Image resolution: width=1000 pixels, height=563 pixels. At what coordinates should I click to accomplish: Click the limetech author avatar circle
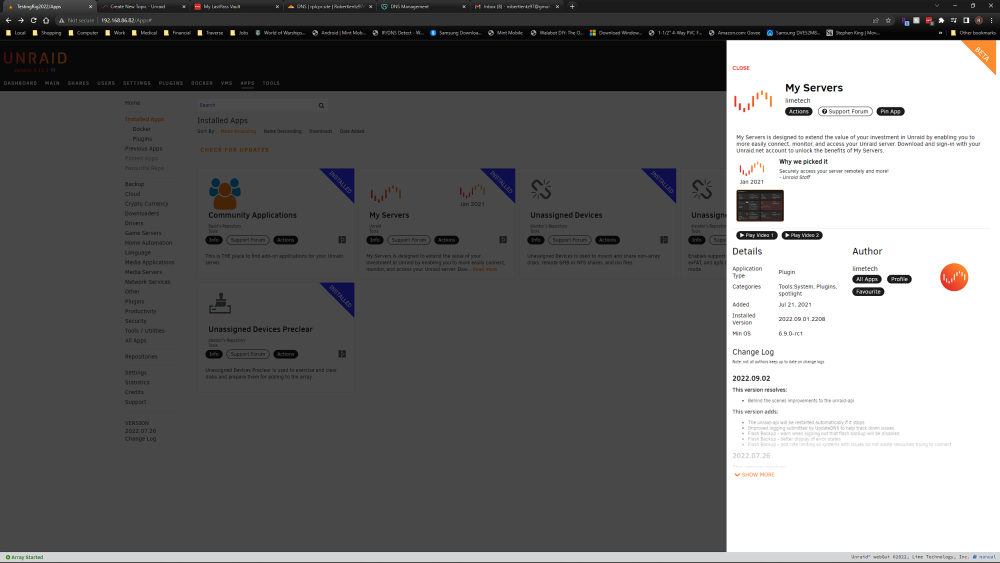point(953,277)
